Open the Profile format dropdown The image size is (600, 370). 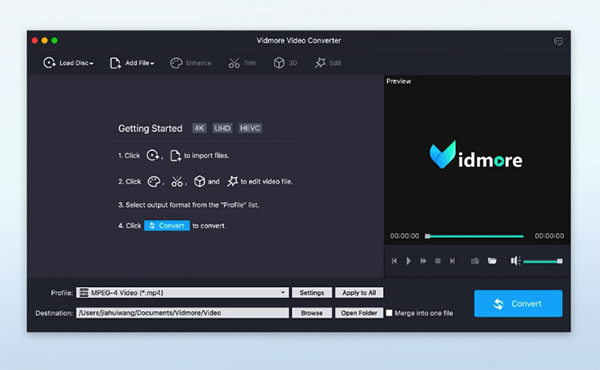[x=182, y=293]
